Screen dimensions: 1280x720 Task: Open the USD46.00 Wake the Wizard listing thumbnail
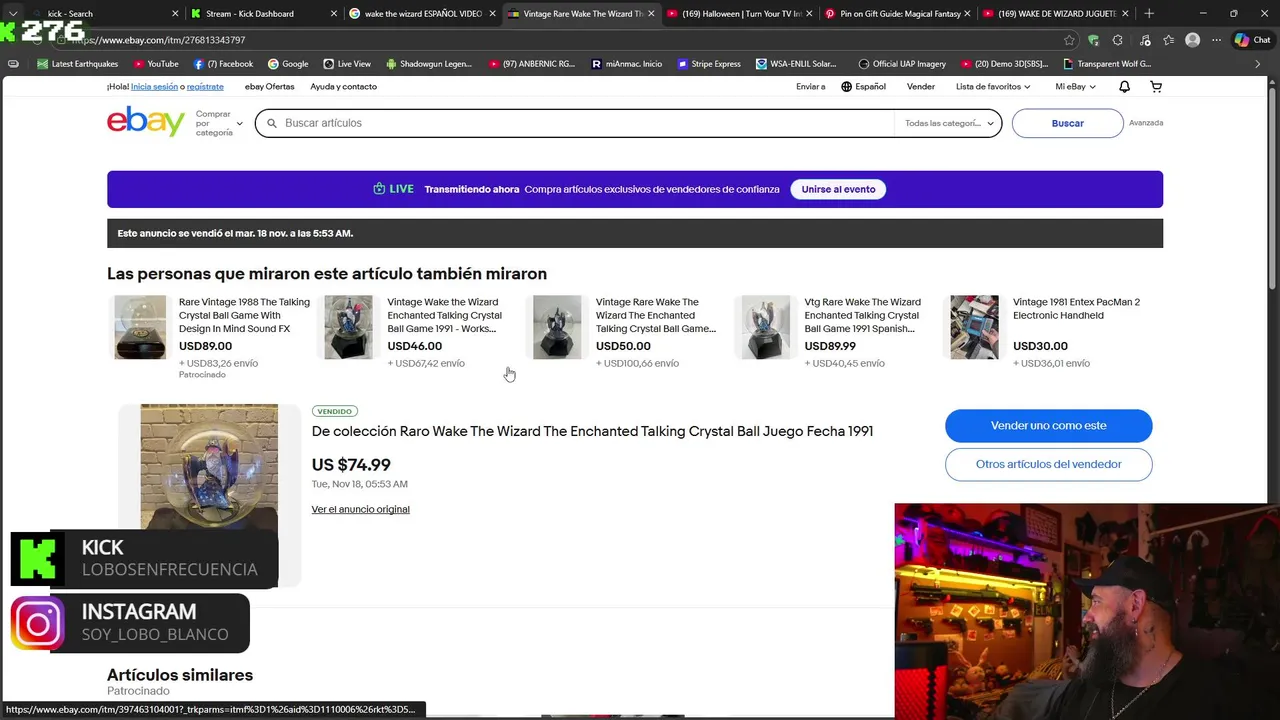(x=348, y=327)
